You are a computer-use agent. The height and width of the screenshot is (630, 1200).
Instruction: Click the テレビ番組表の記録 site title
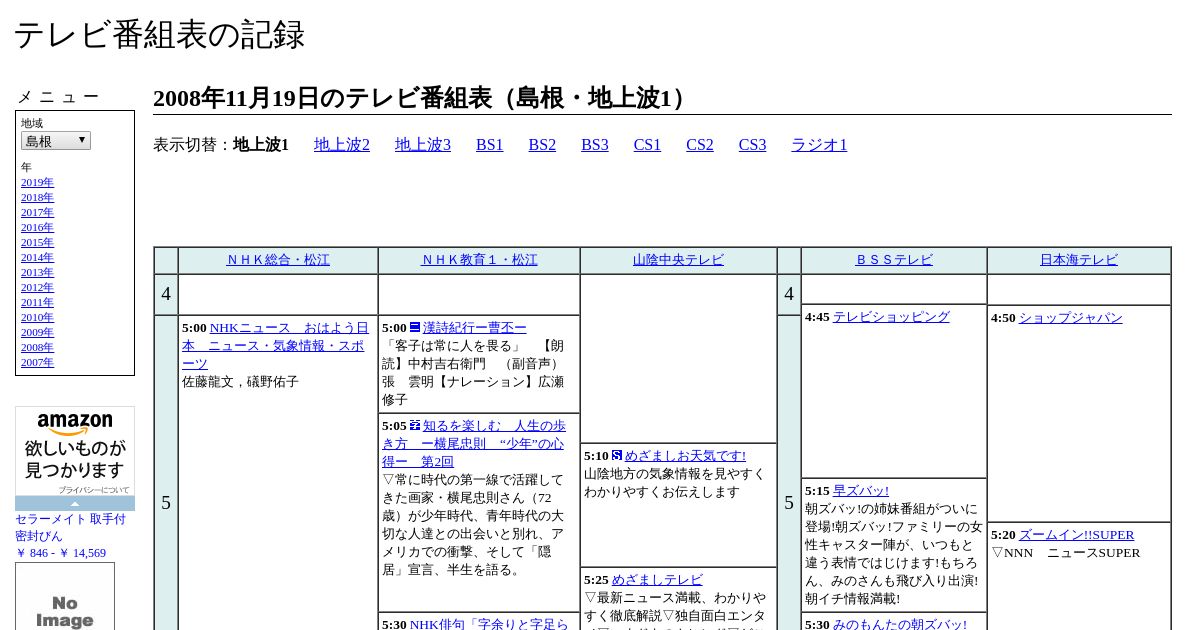[159, 35]
